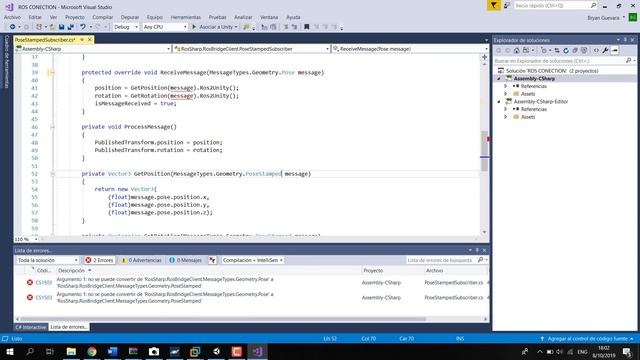
Task: Toggle auto-hide pin on Lista de errores panel
Action: pyautogui.click(x=477, y=250)
